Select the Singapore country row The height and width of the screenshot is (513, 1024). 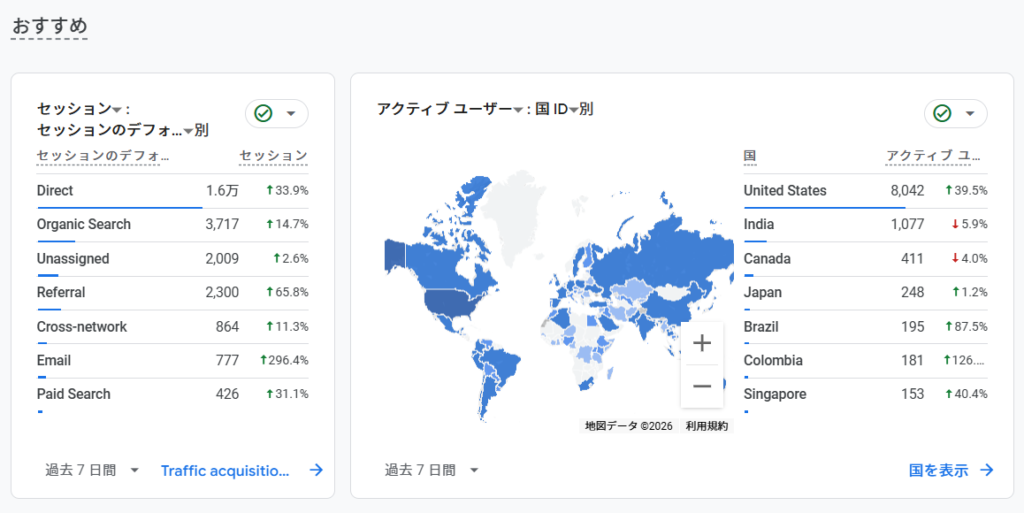tap(865, 396)
